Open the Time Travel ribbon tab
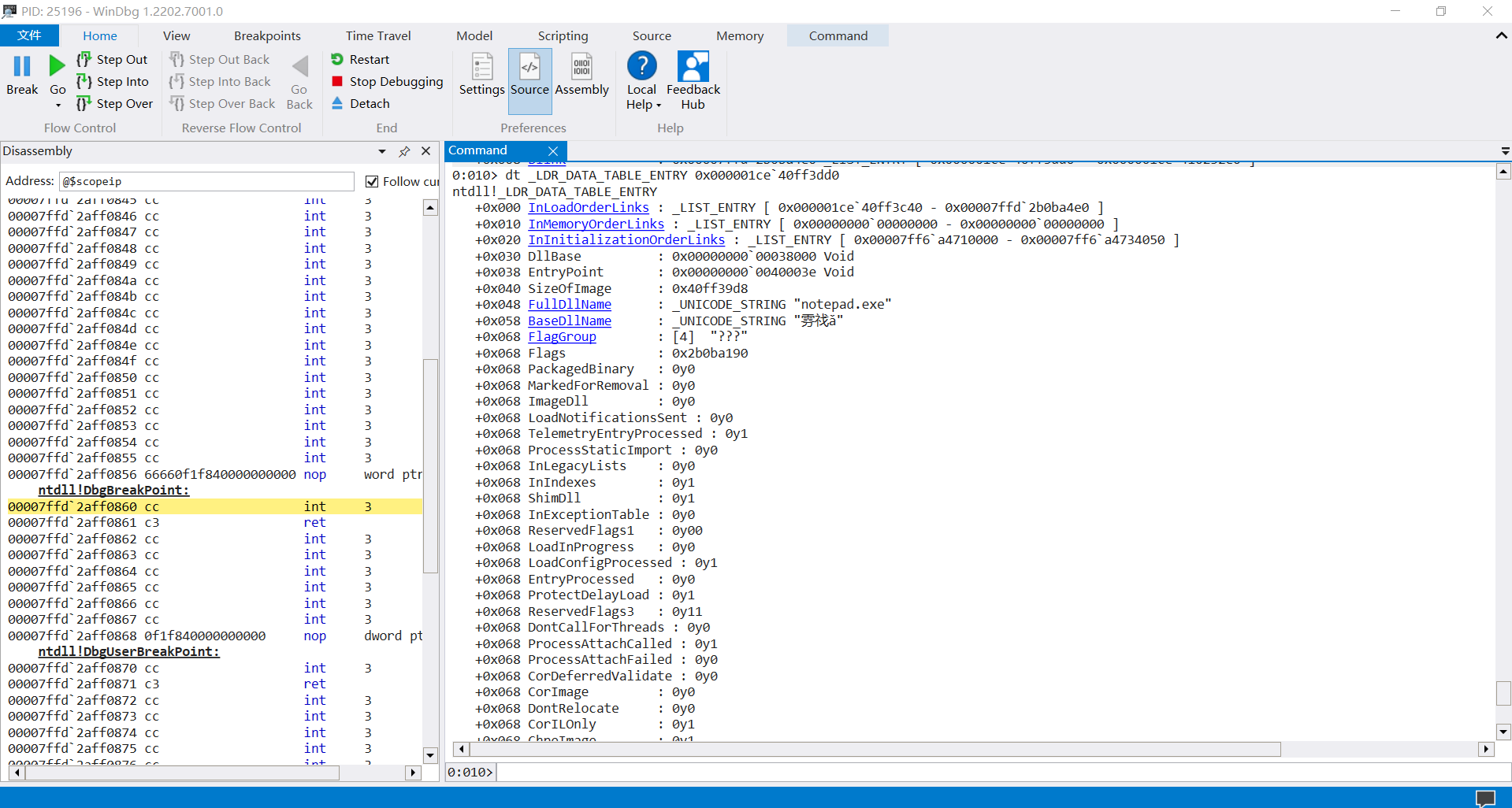Viewport: 1512px width, 808px height. pyautogui.click(x=378, y=35)
